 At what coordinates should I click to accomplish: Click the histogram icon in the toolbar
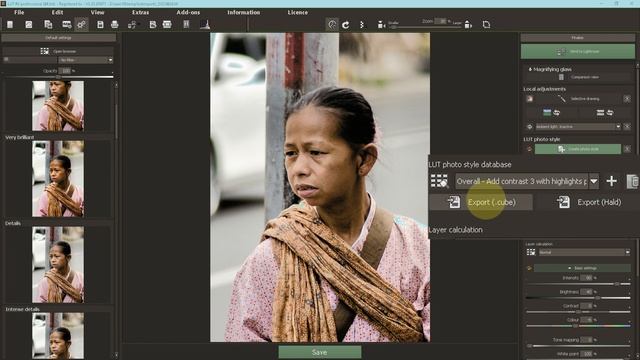[205, 24]
